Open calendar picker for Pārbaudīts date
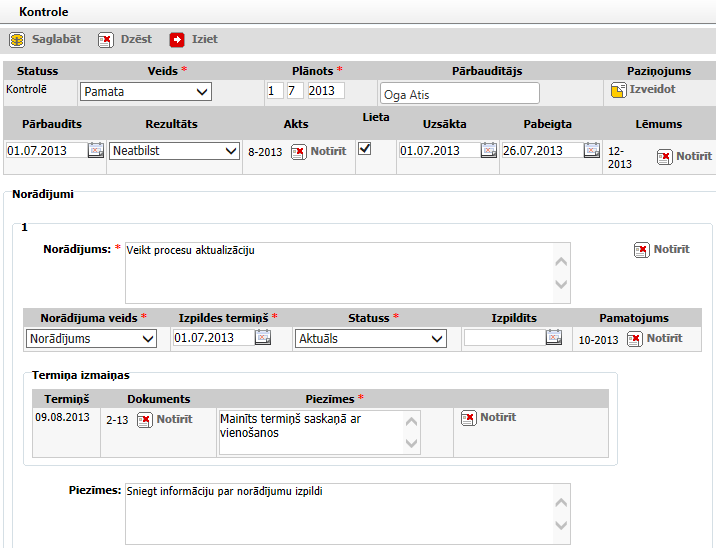The image size is (716, 548). 95,151
